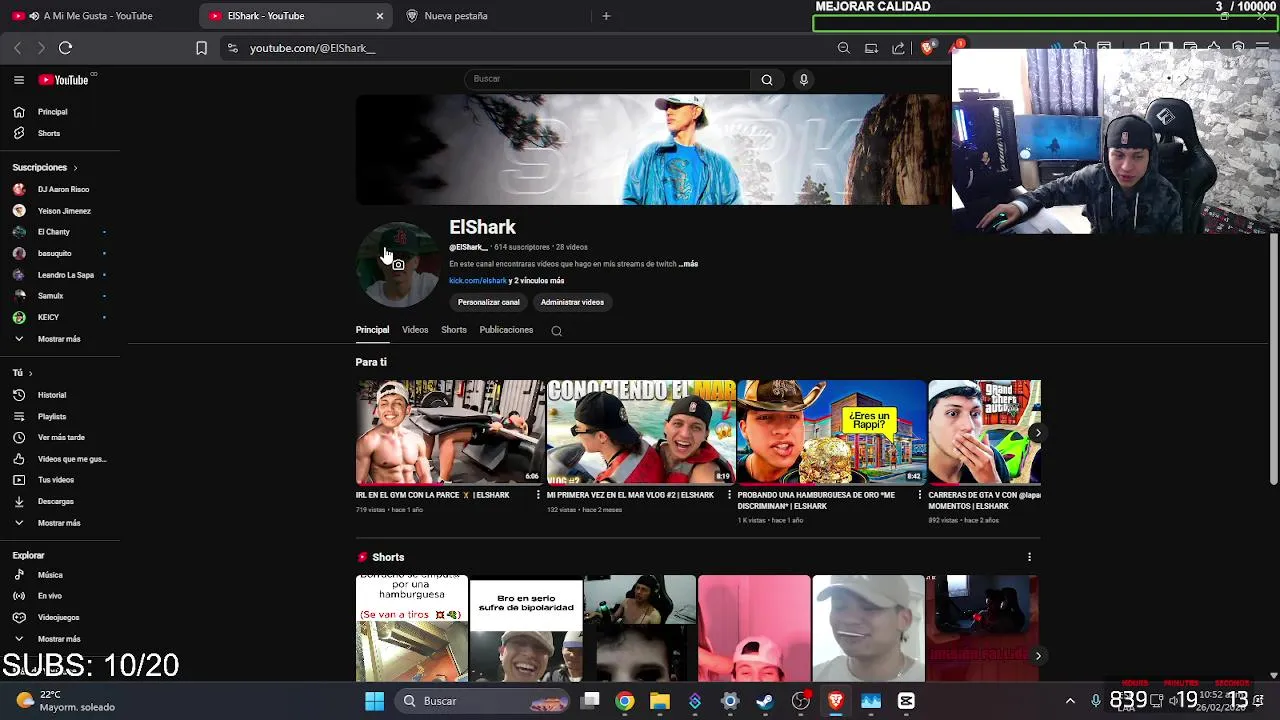The image size is (1280, 720).
Task: Reload the page in the browser
Action: [65, 48]
